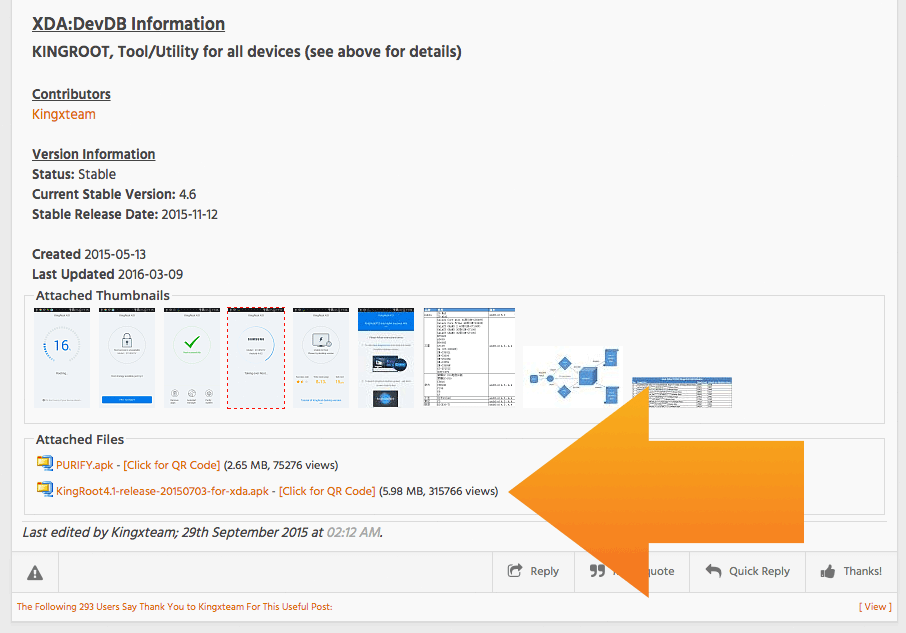Screen dimensions: 906x633
Task: Open QR code link for PURIFY.apk
Action: click(172, 465)
